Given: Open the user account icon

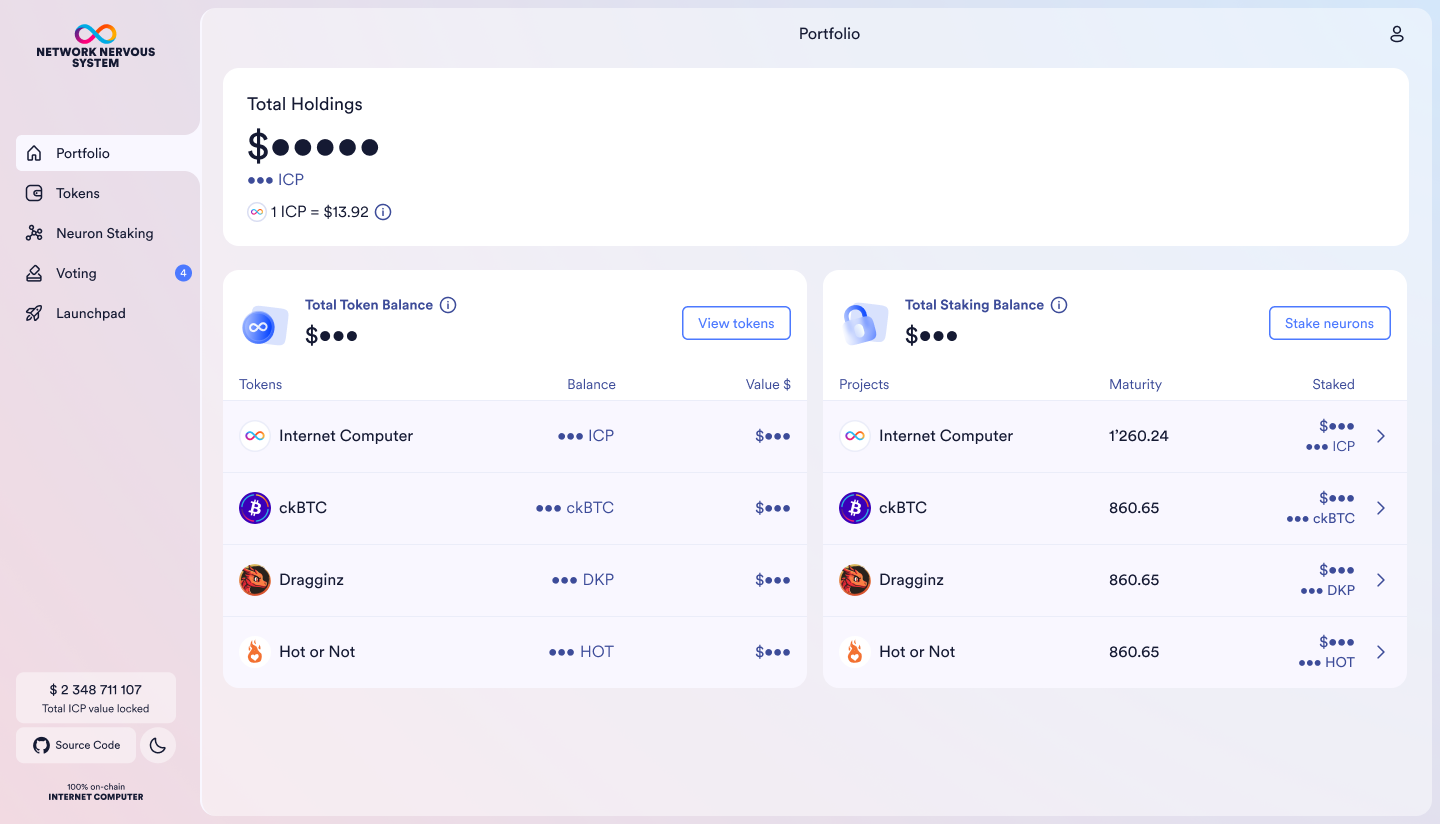Looking at the screenshot, I should tap(1397, 34).
